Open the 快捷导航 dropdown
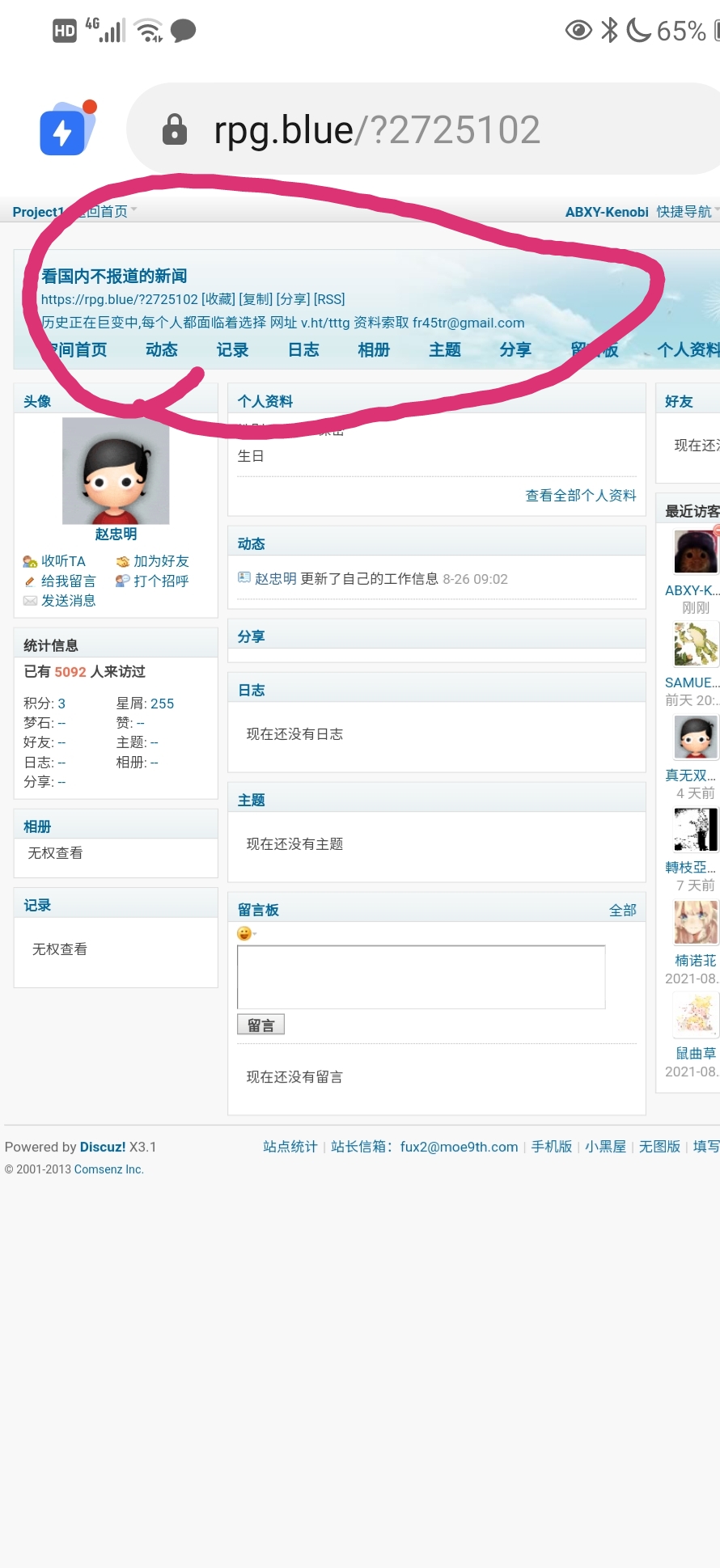 point(688,212)
